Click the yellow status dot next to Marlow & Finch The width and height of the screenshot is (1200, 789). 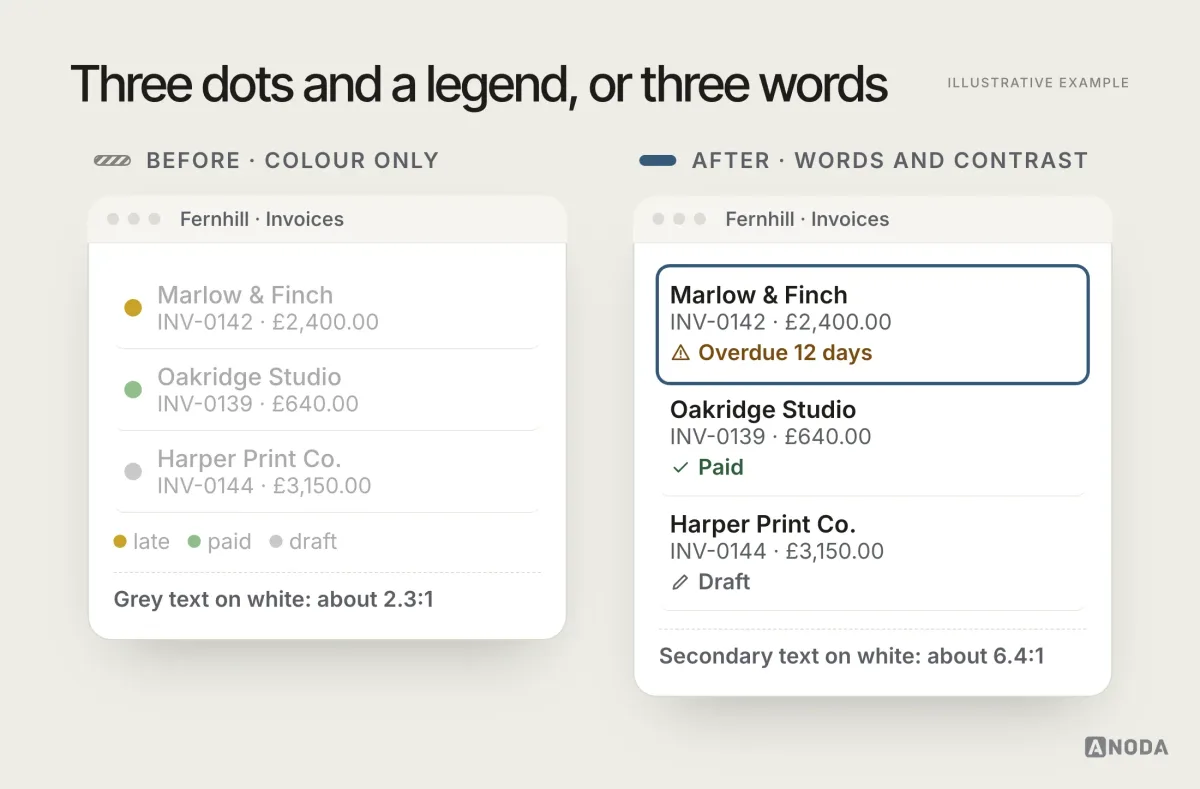(x=133, y=308)
